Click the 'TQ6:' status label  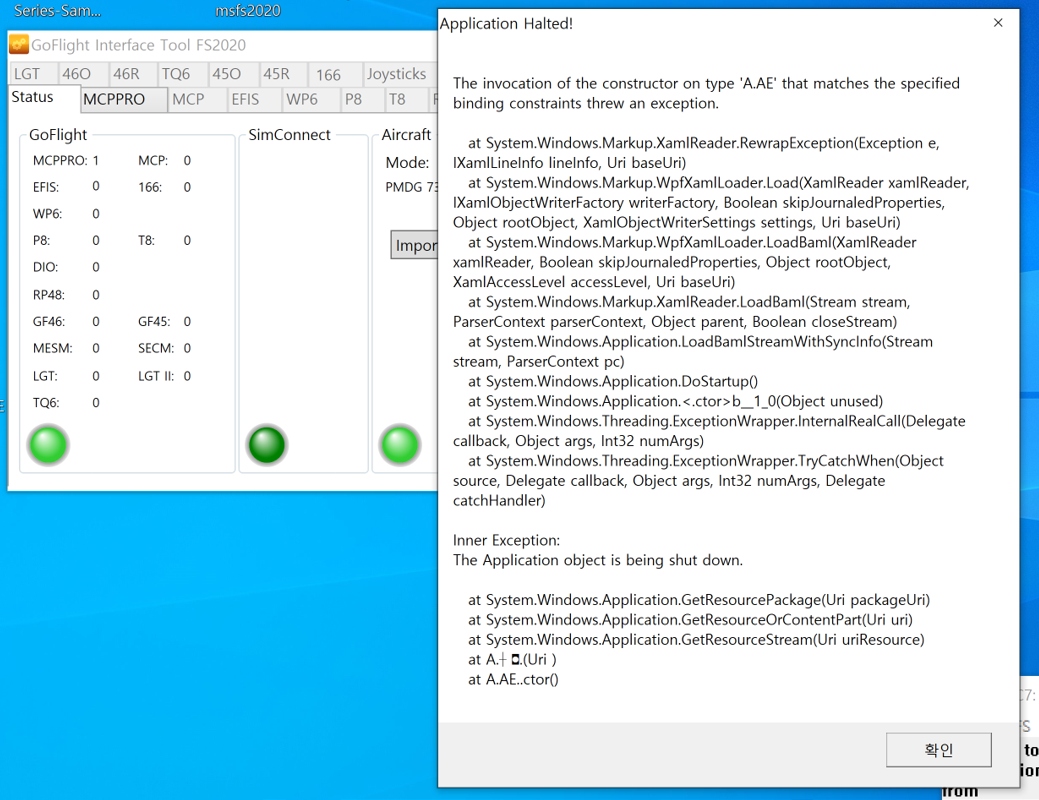pos(46,402)
